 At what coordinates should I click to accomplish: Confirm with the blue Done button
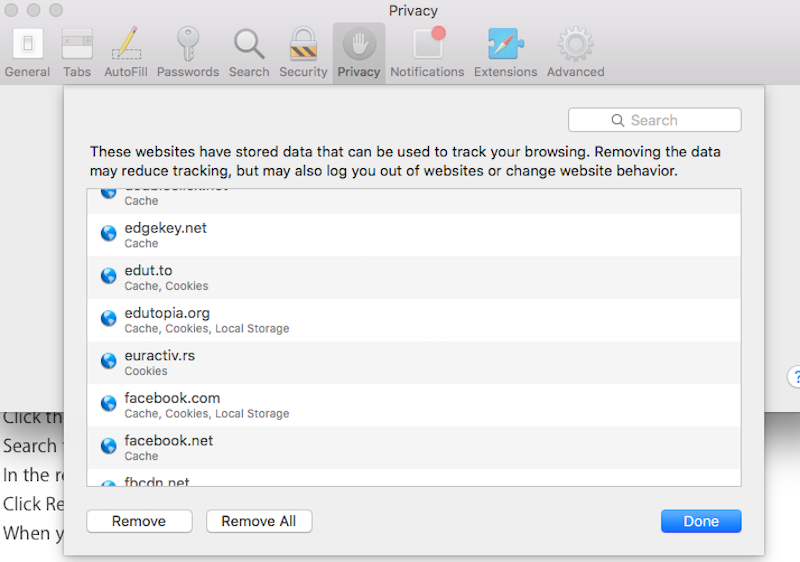(x=701, y=521)
